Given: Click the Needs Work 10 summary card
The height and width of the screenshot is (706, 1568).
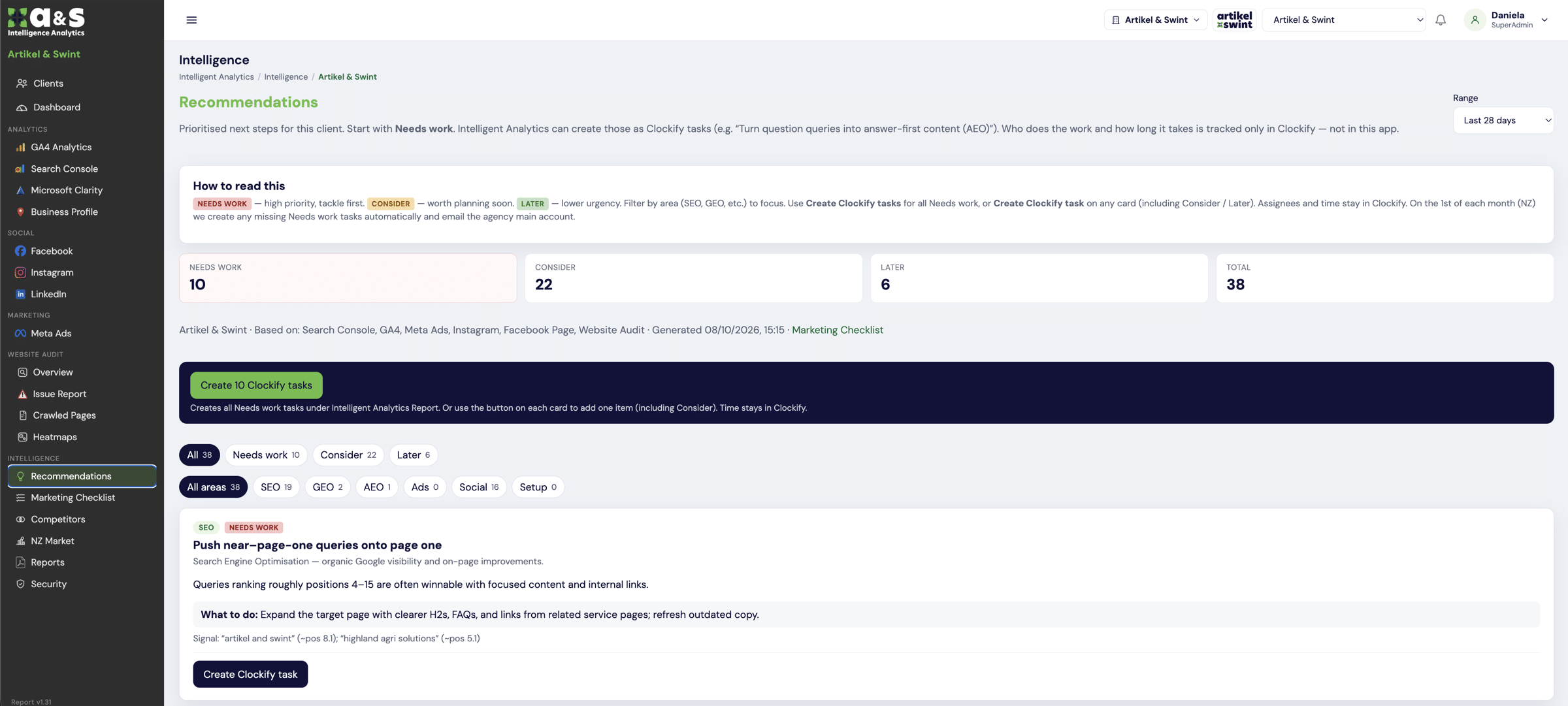Looking at the screenshot, I should point(348,278).
